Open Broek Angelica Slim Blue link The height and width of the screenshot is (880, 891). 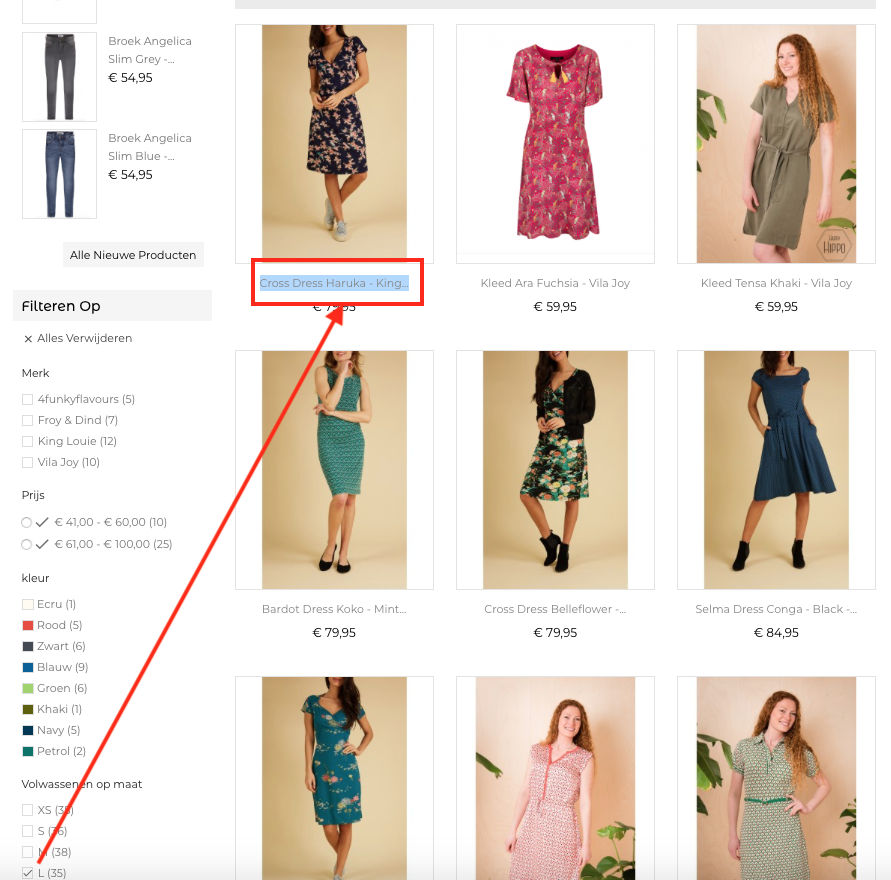(149, 147)
